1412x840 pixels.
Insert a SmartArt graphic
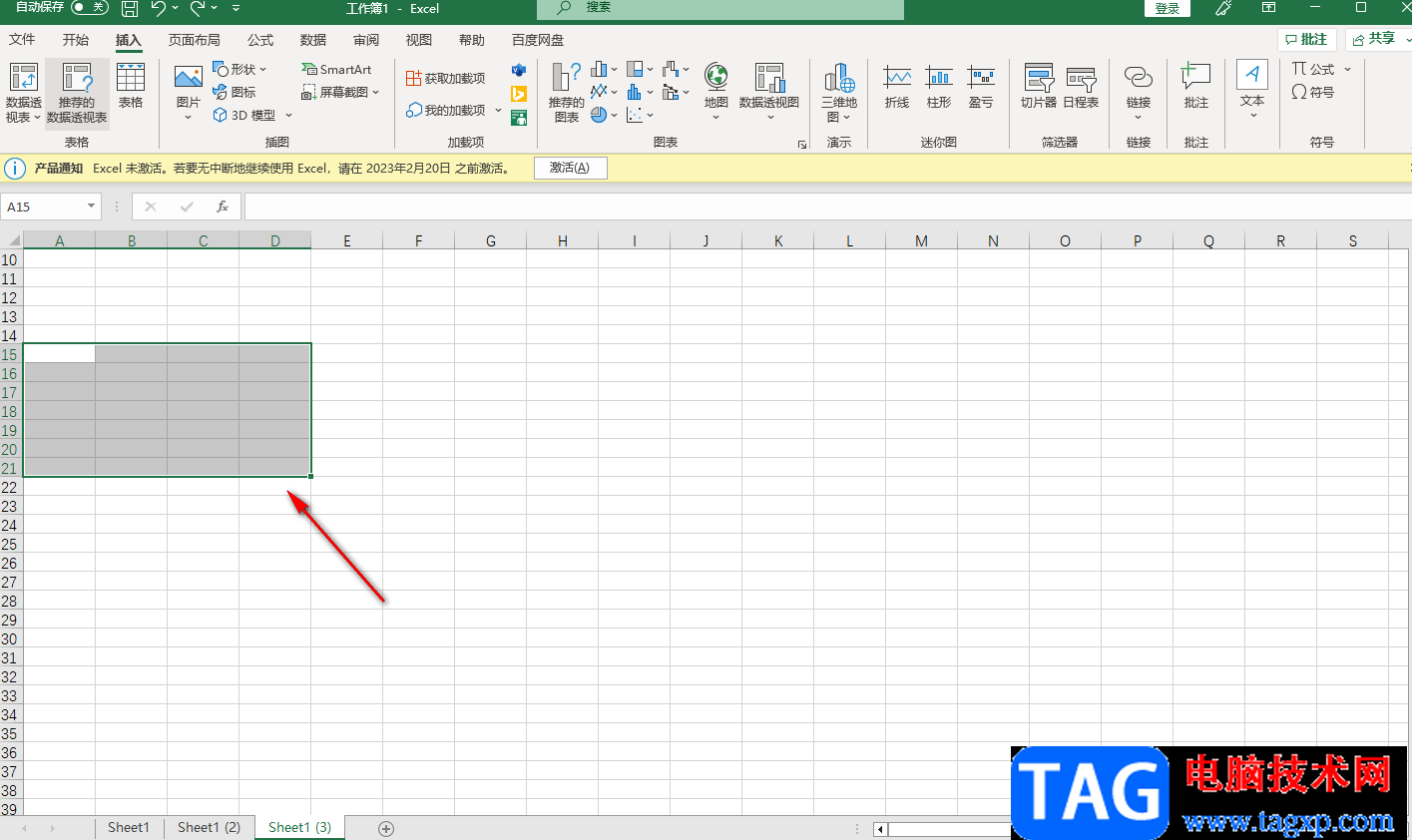pyautogui.click(x=336, y=69)
